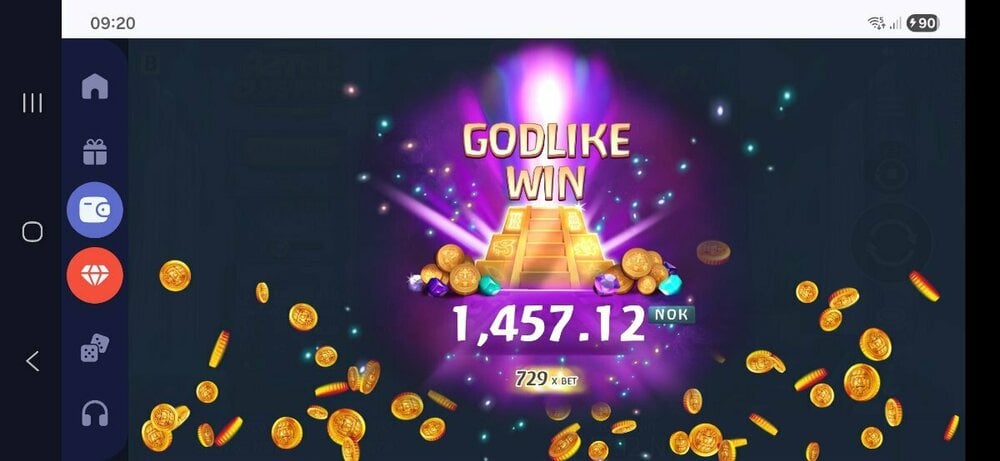
Task: Open the wallet button in sidebar
Action: point(95,210)
